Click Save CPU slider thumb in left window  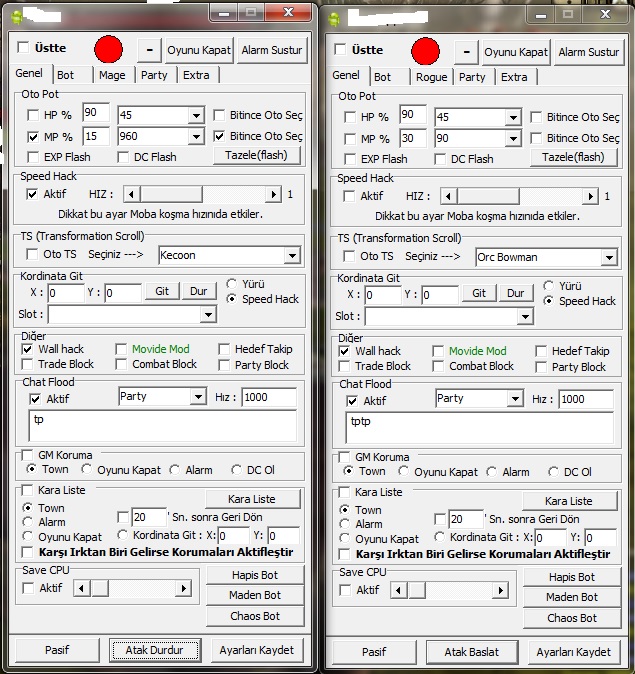[100, 588]
